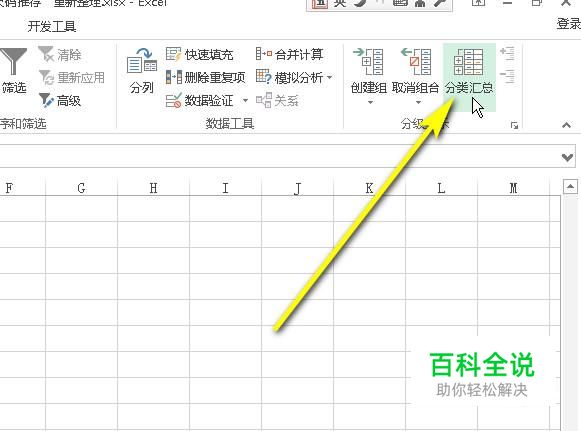Expand the formula bar chevron
The image size is (581, 431).
click(x=567, y=158)
